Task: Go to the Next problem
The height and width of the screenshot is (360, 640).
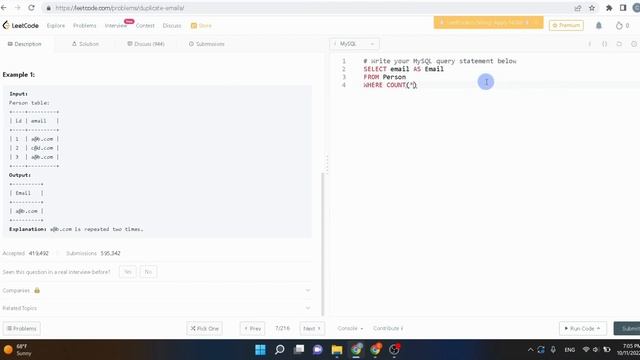Action: pyautogui.click(x=312, y=329)
